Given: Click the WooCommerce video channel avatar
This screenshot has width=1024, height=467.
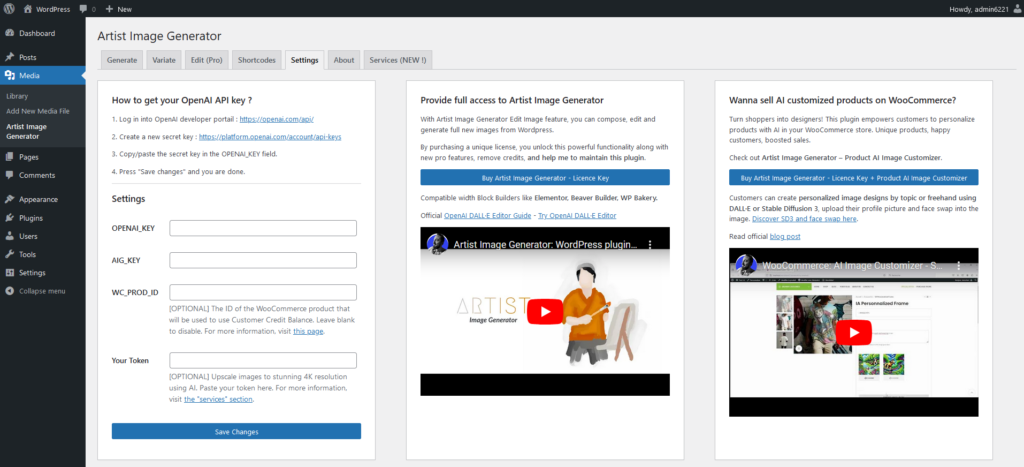Looking at the screenshot, I should [x=746, y=265].
